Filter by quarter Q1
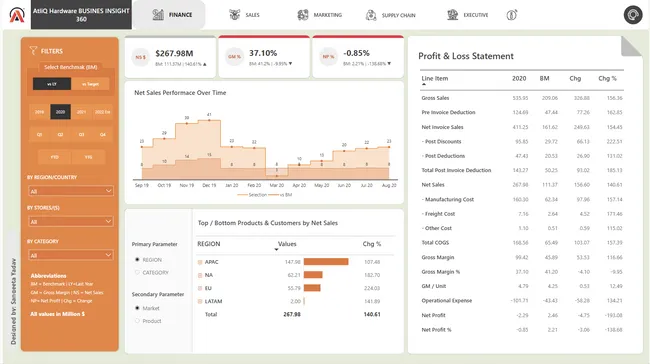 click(39, 134)
